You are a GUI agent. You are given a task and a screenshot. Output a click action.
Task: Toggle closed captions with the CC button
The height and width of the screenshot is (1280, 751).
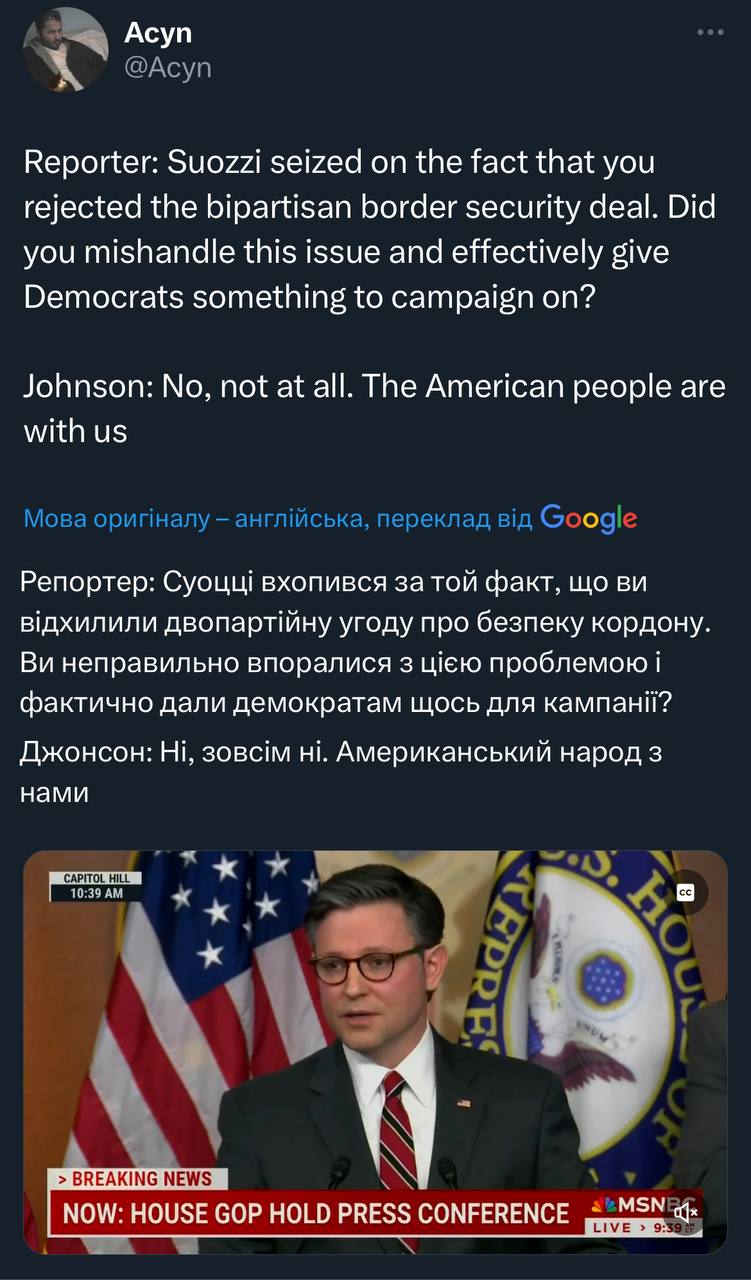pos(686,892)
